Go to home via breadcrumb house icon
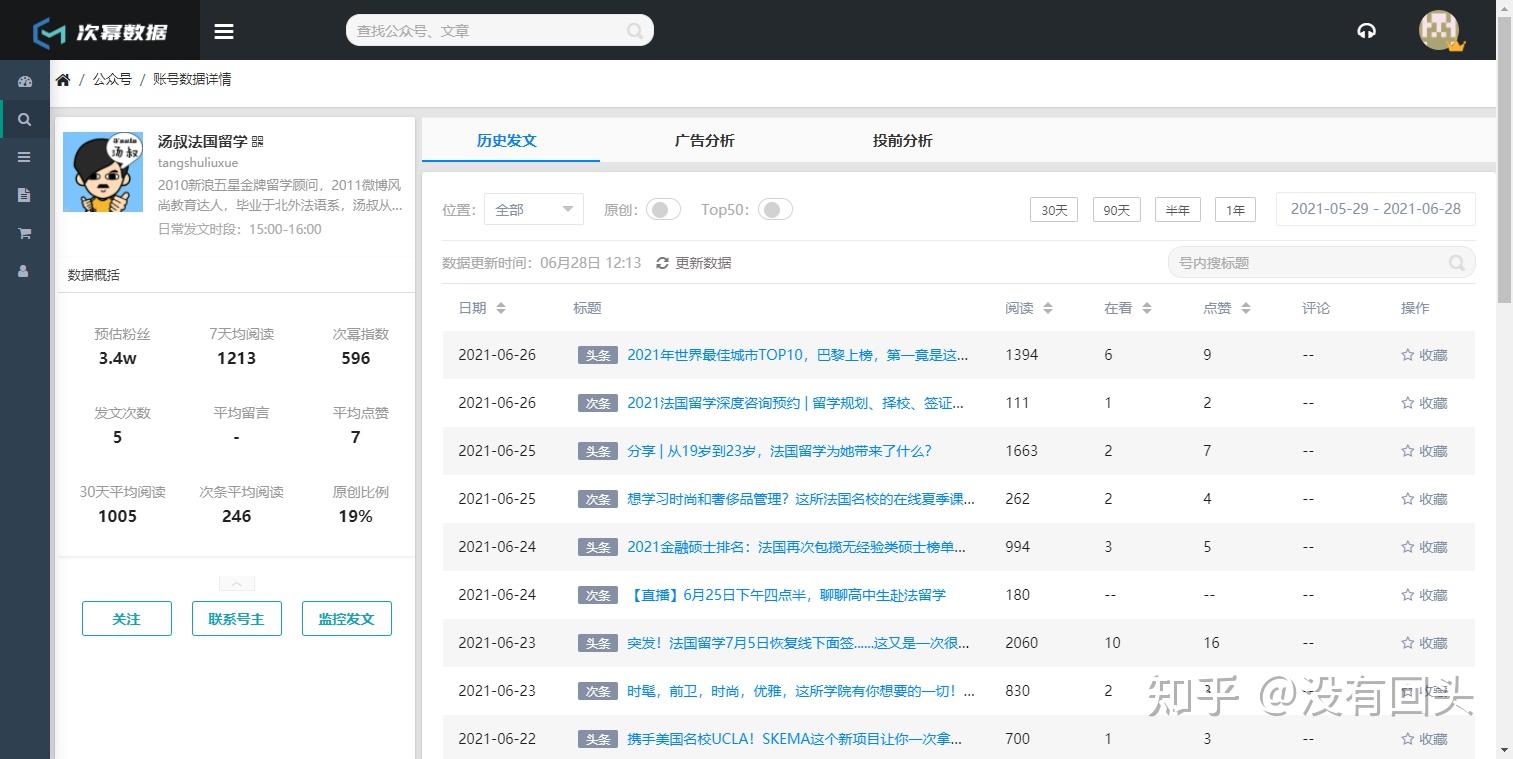 (63, 79)
